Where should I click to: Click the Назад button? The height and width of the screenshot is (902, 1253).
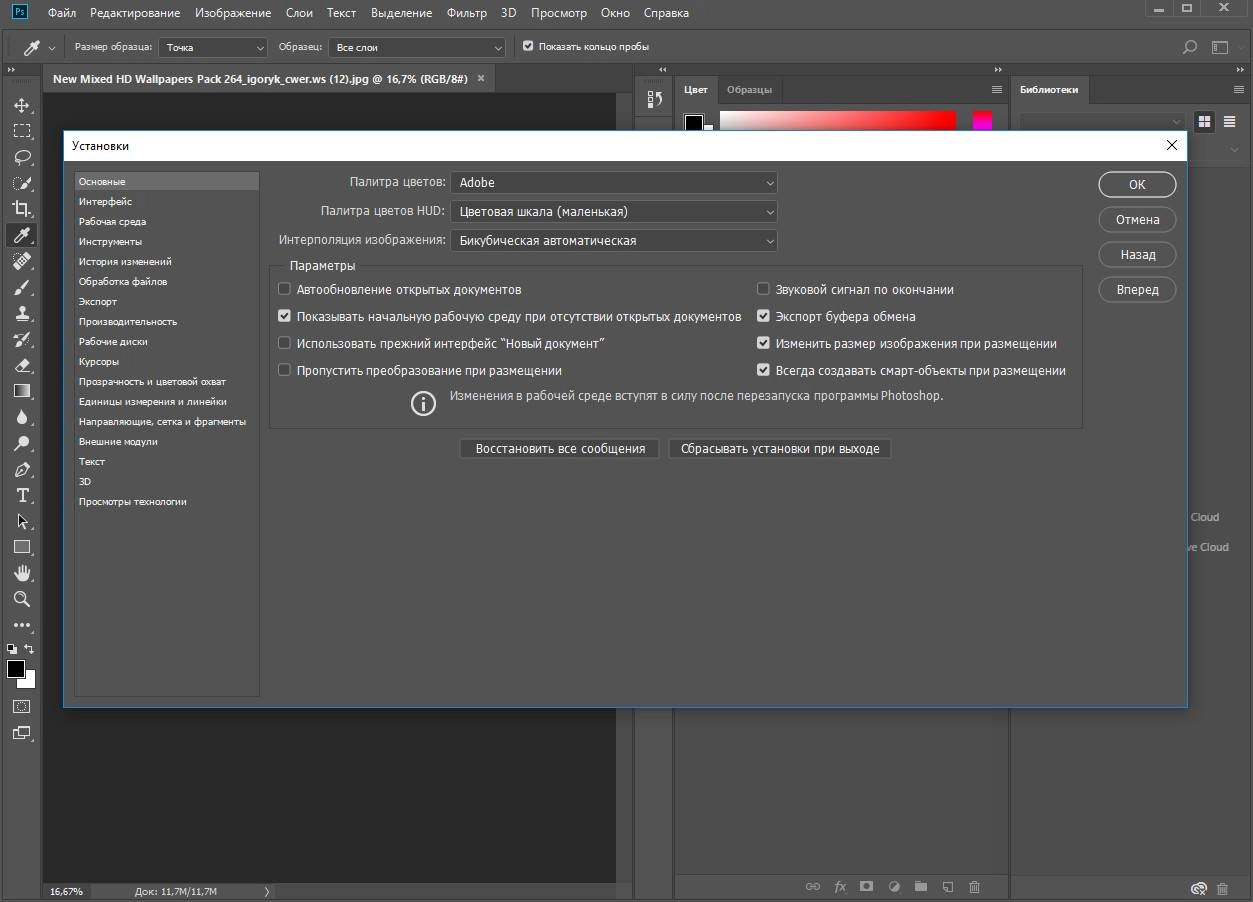point(1137,254)
